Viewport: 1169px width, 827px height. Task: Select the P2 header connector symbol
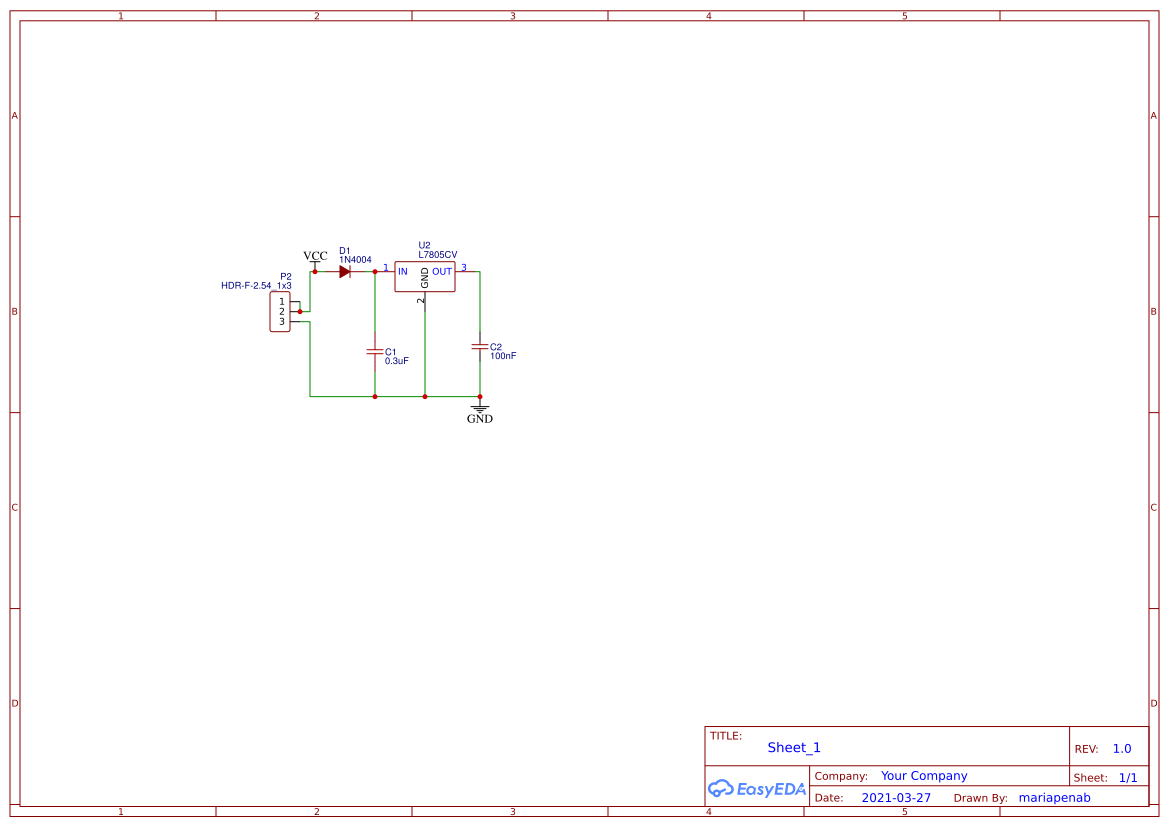[281, 311]
